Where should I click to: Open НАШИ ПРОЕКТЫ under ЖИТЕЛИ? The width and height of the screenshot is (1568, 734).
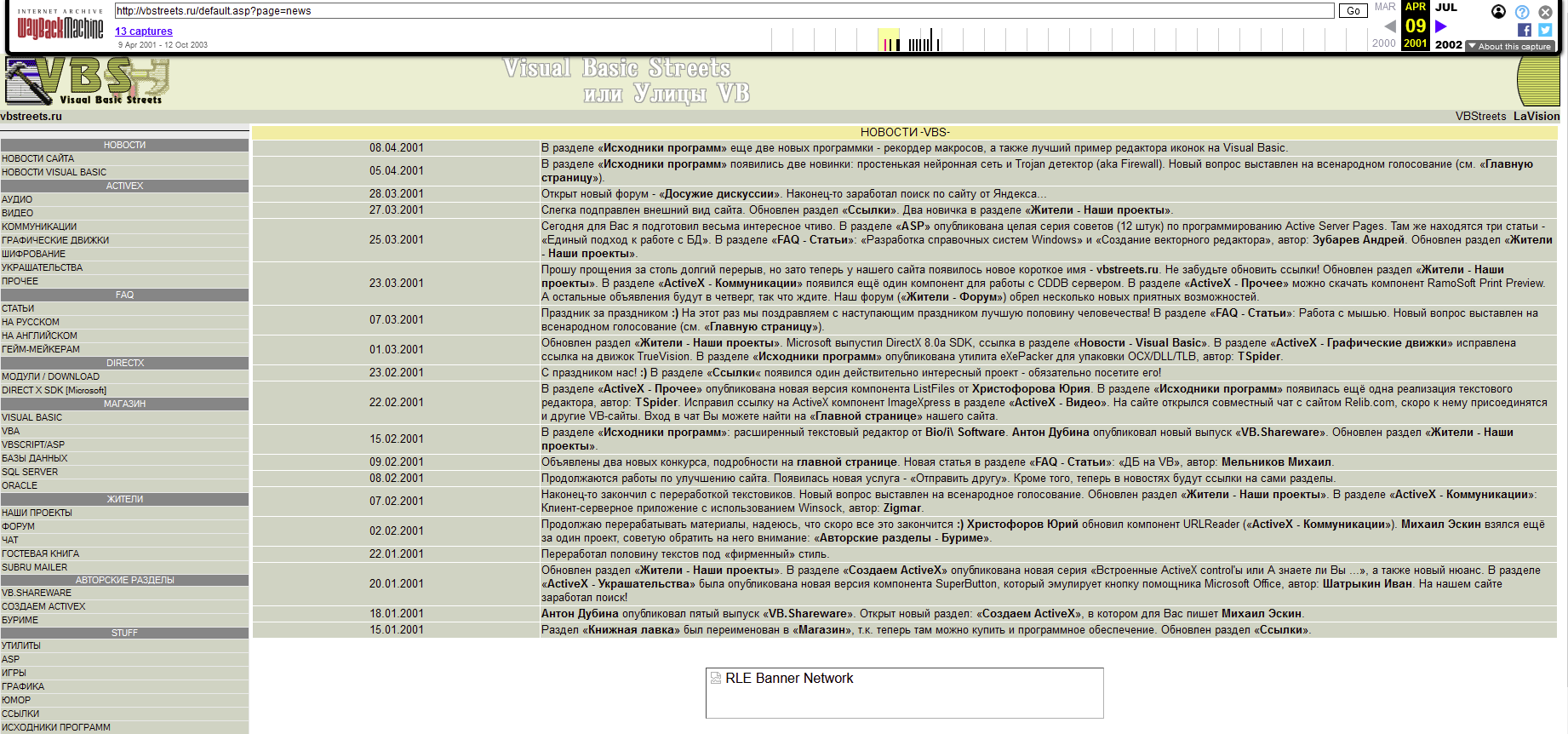pyautogui.click(x=37, y=513)
